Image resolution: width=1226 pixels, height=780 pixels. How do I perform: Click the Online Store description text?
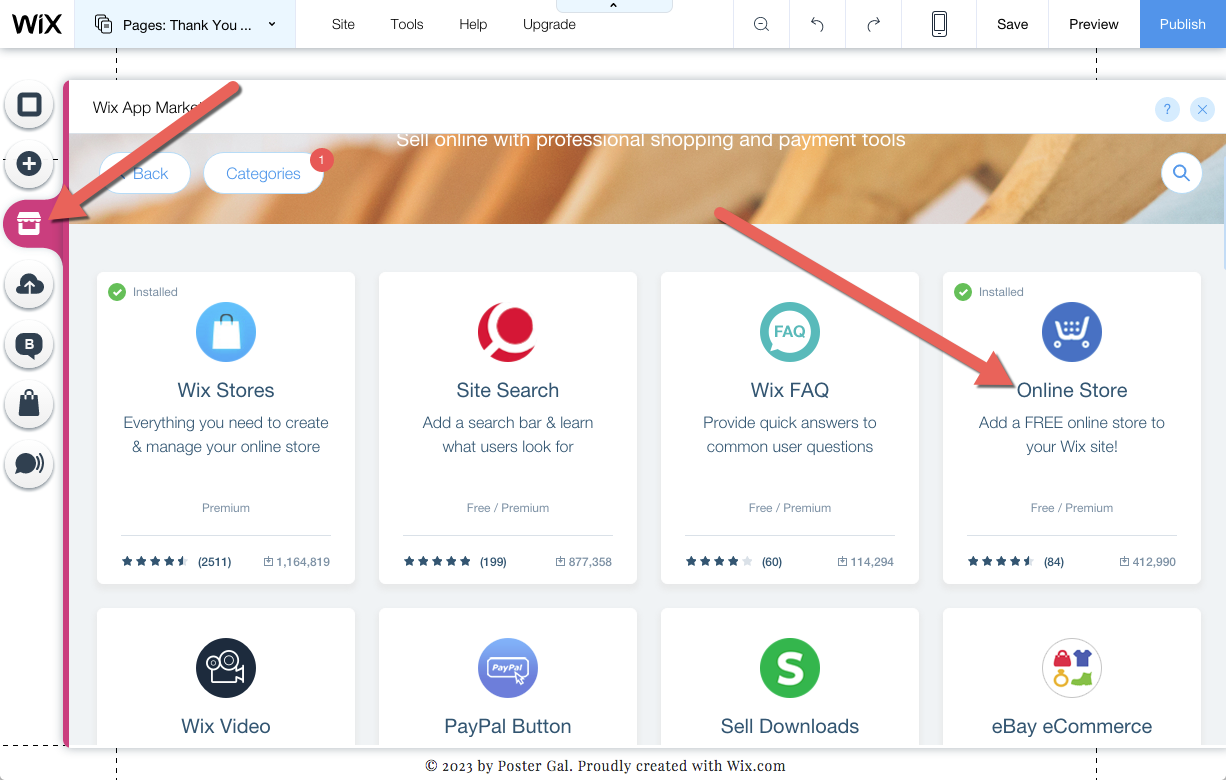click(x=1072, y=435)
